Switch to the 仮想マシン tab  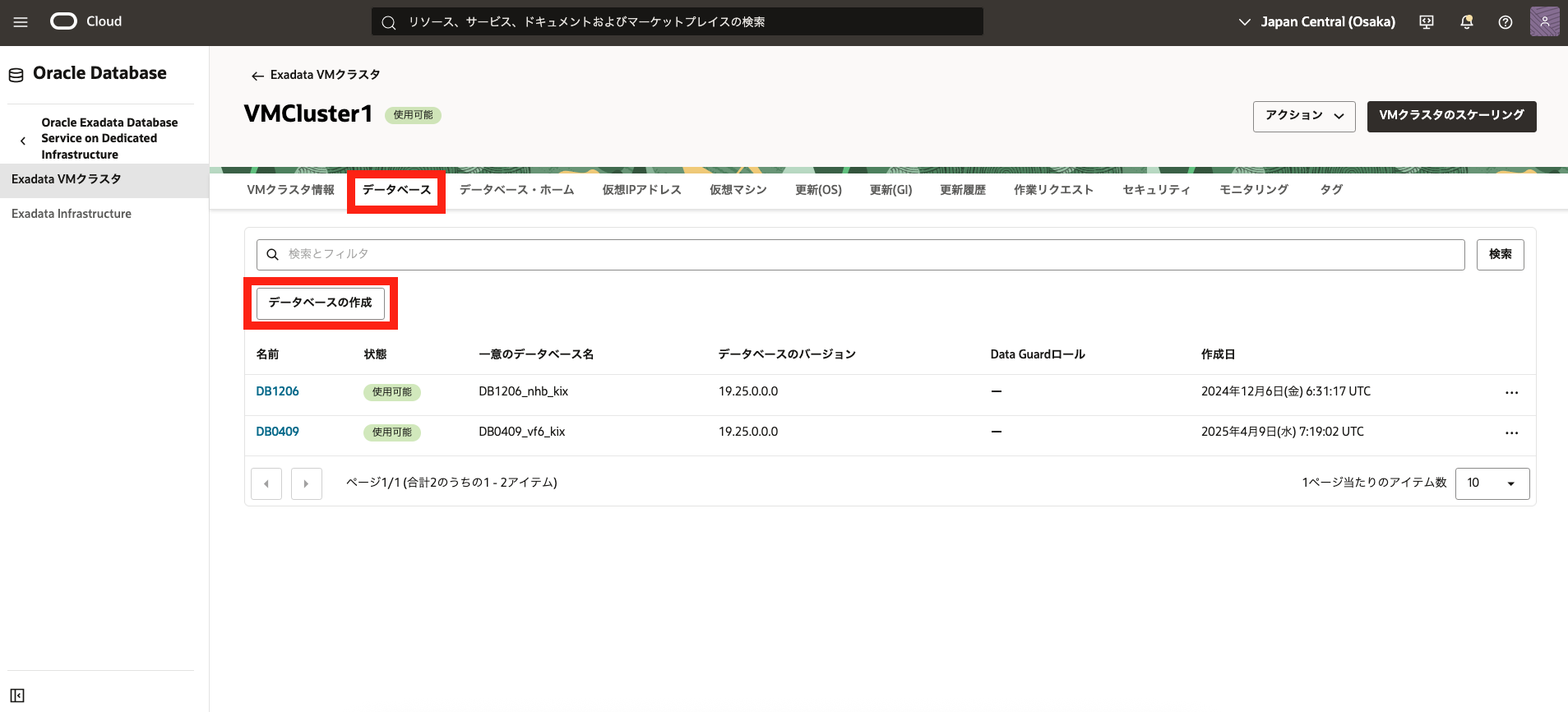tap(738, 190)
